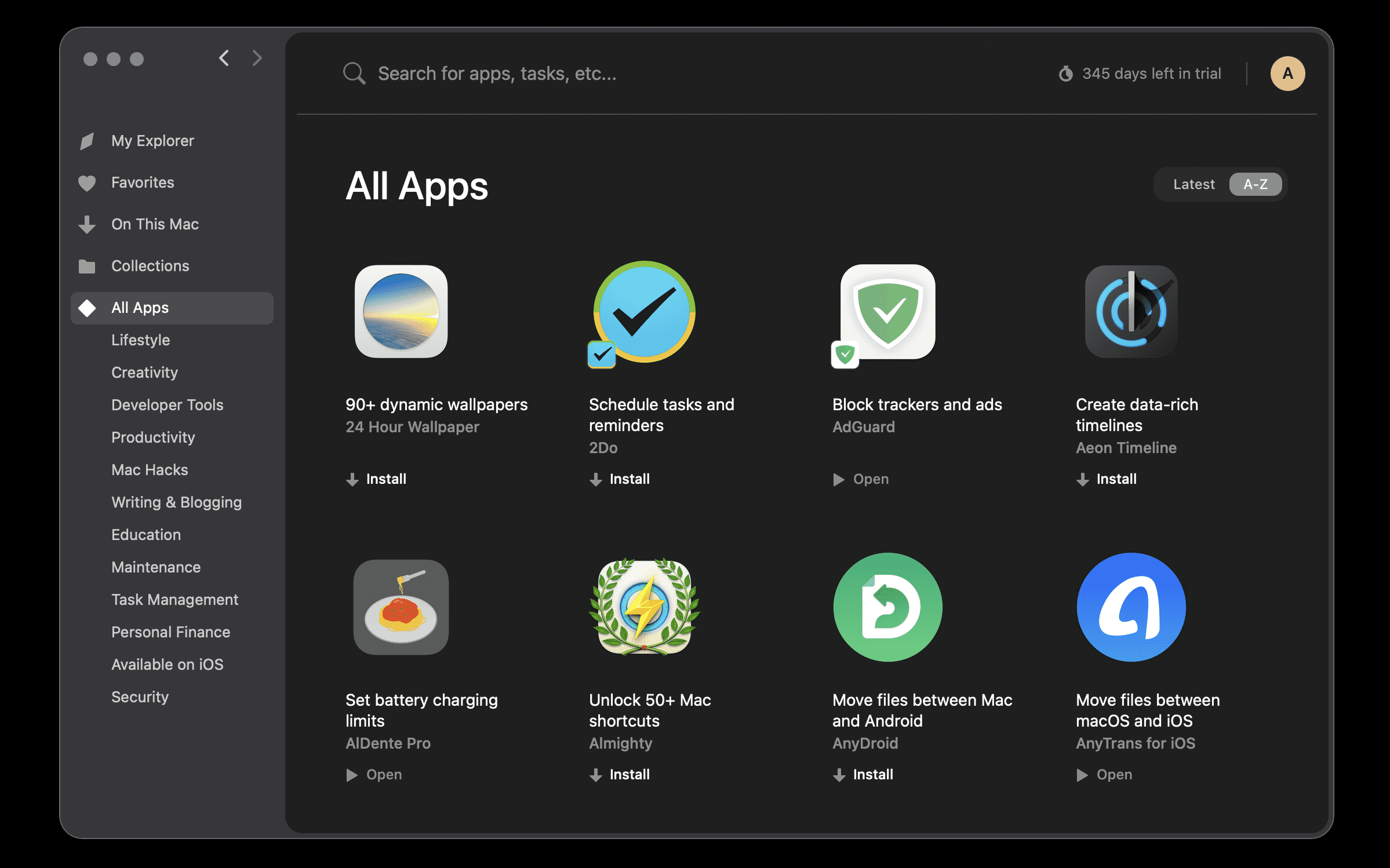Open the AdGuard app
Screen dimensions: 1390x868
click(x=861, y=479)
